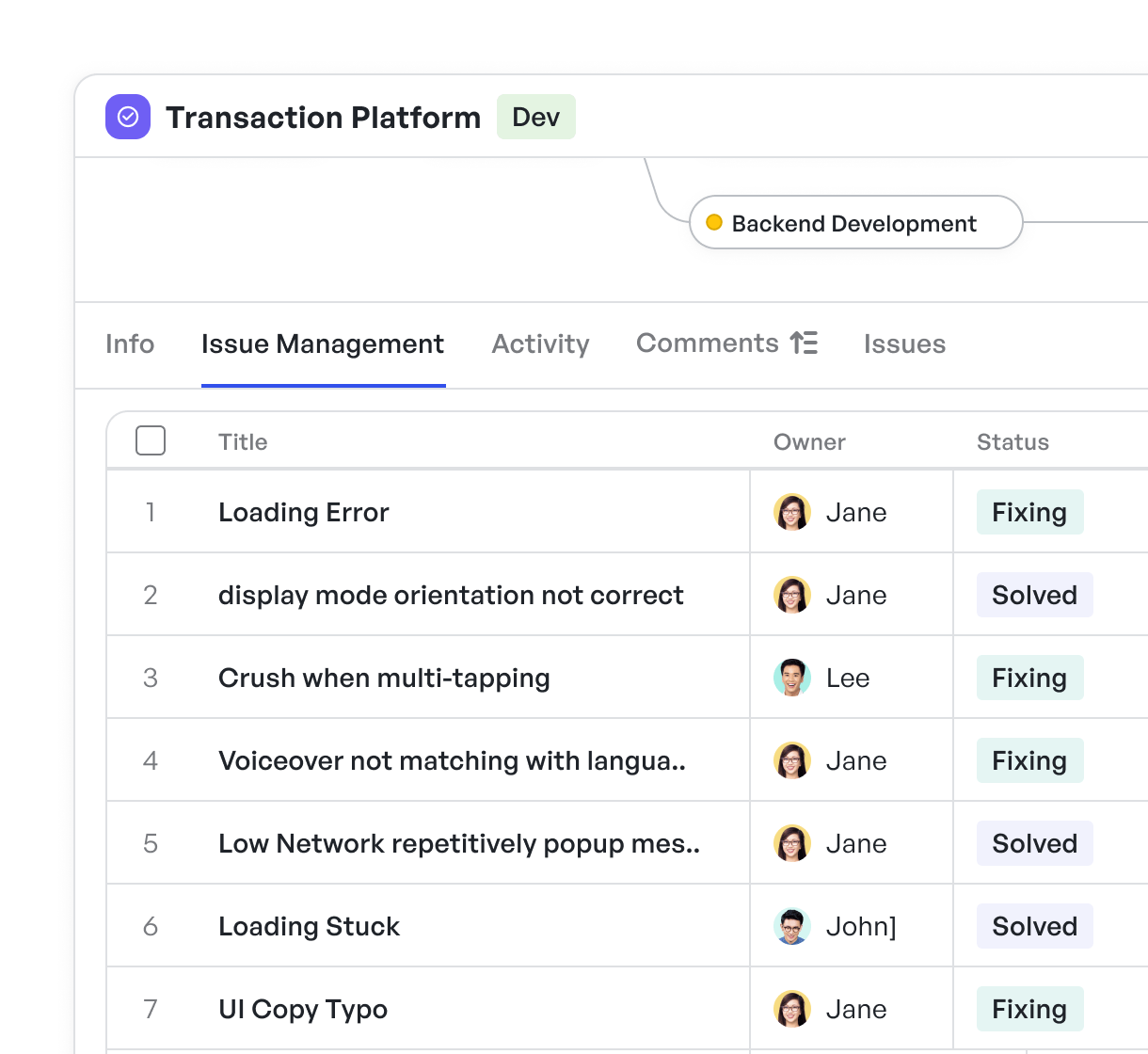Click the Transaction Platform title
Viewport: 1148px width, 1054px height.
tap(324, 117)
